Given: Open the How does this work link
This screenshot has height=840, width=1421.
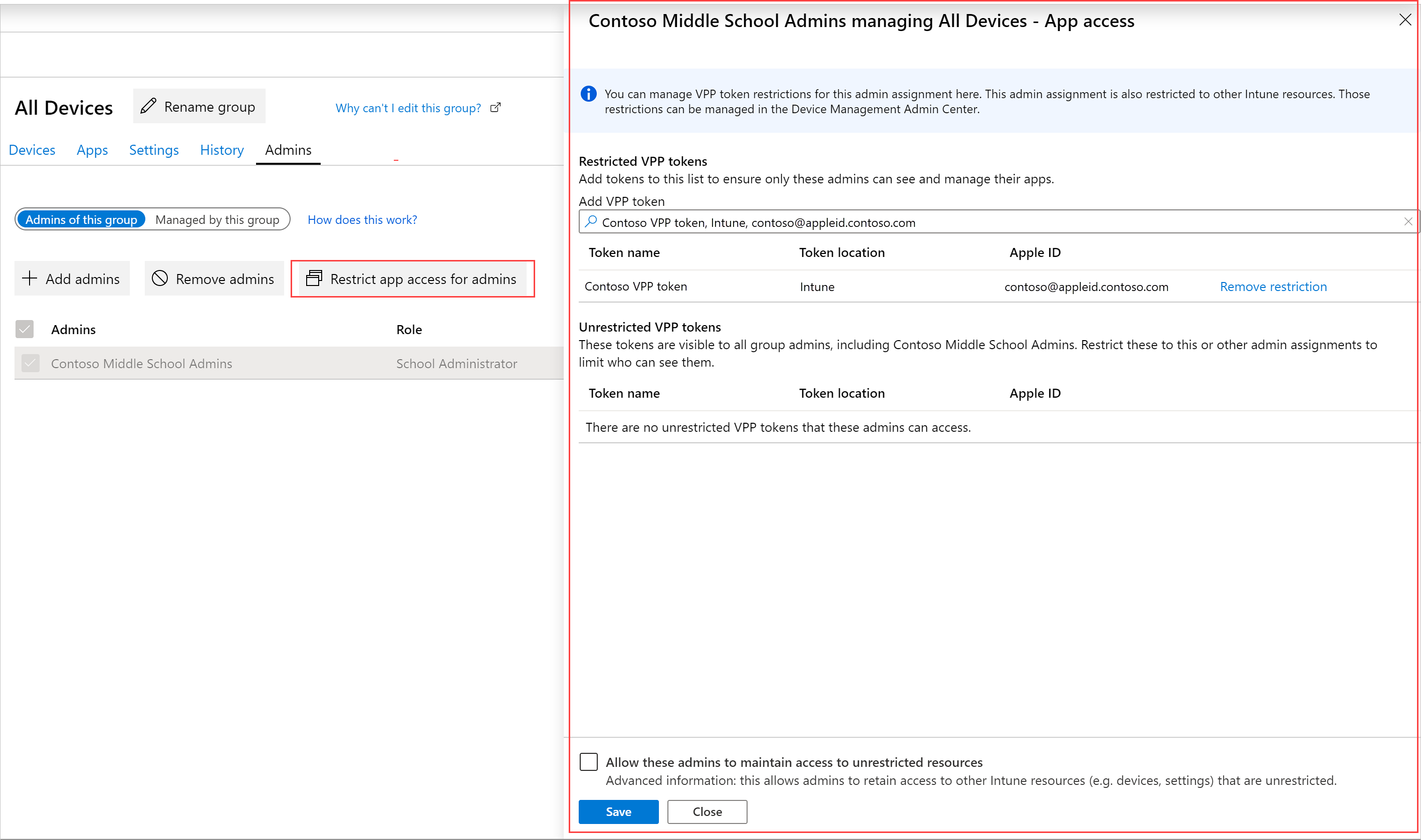Looking at the screenshot, I should pyautogui.click(x=362, y=219).
